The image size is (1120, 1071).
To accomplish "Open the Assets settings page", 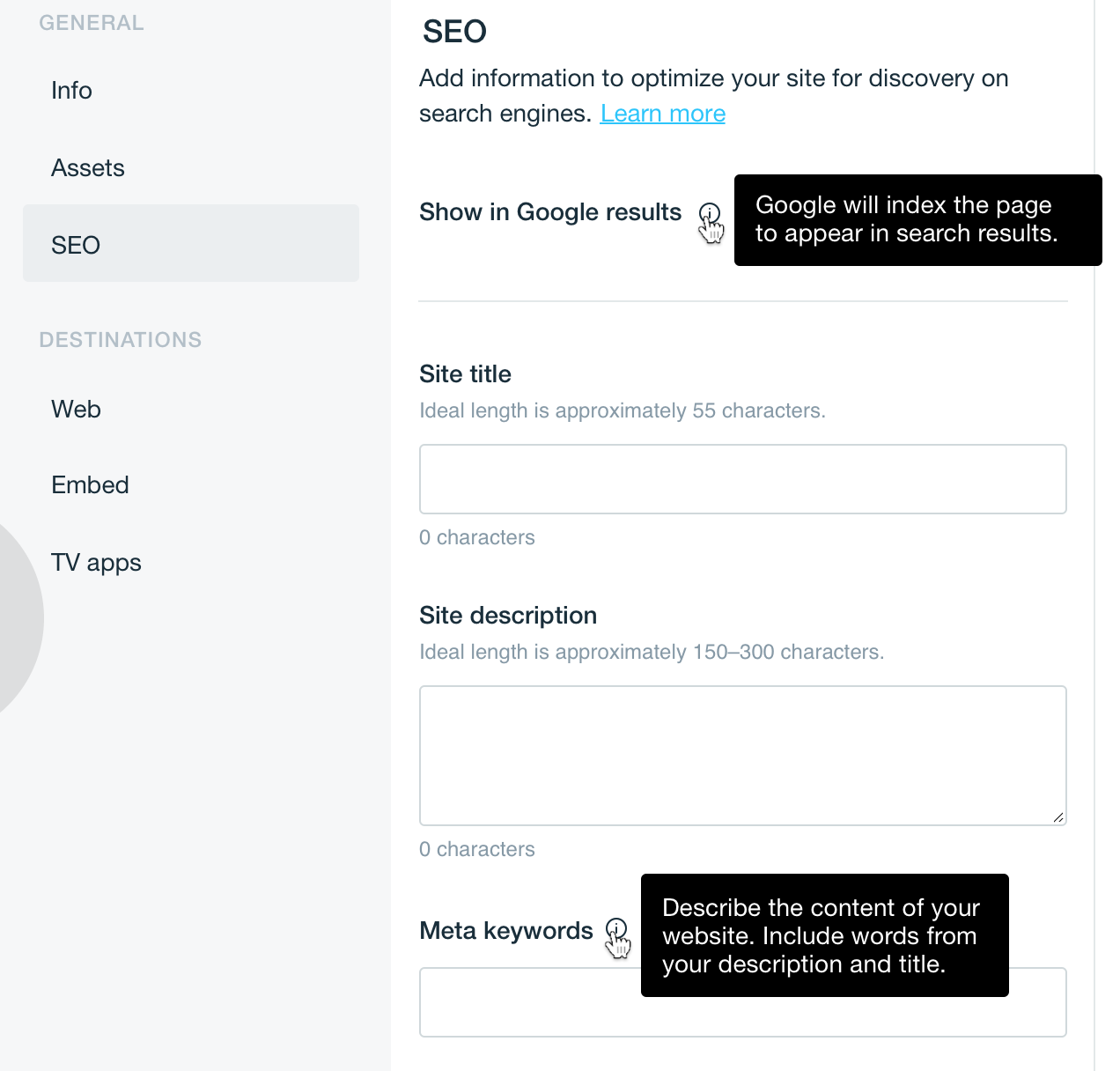I will (x=87, y=167).
